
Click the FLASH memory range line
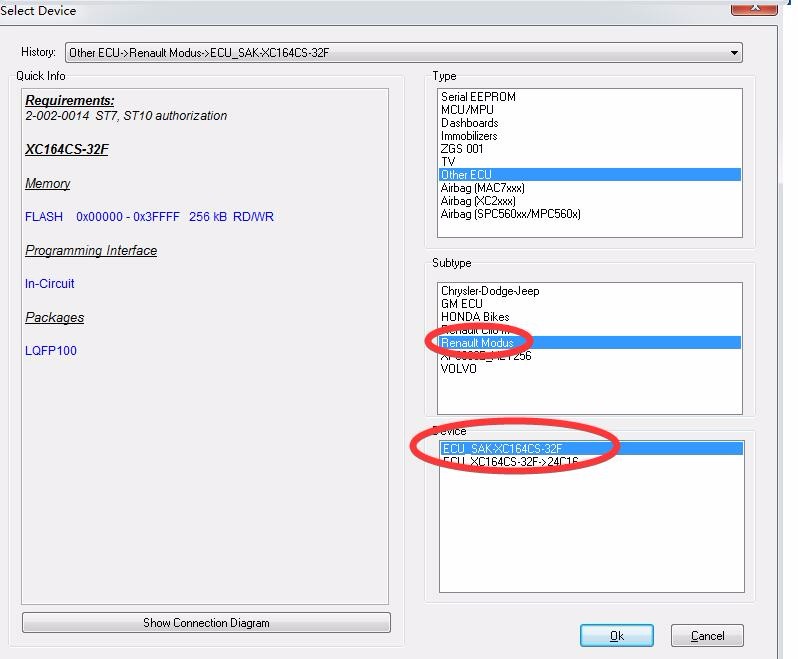[x=149, y=217]
